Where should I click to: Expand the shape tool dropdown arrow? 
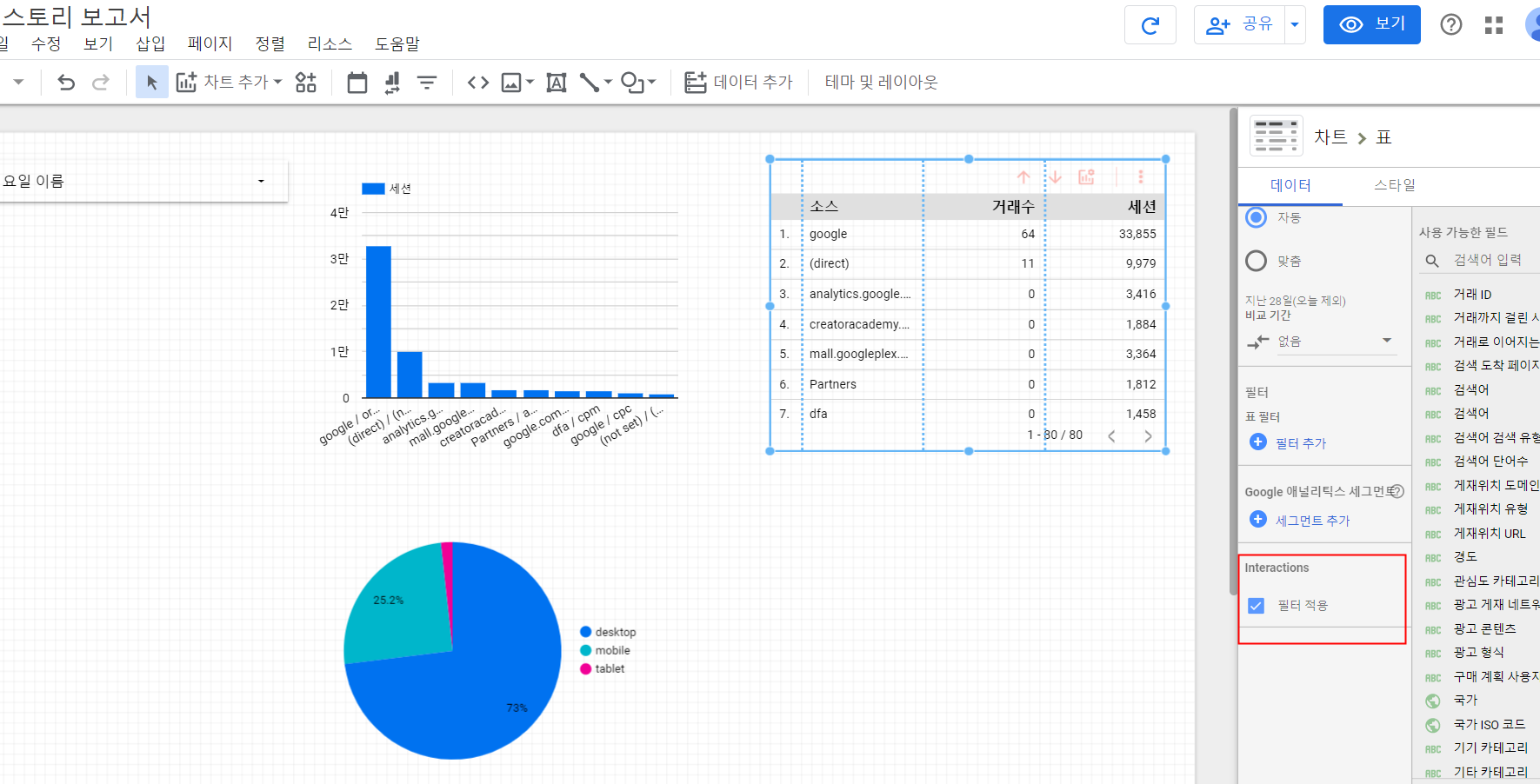652,83
